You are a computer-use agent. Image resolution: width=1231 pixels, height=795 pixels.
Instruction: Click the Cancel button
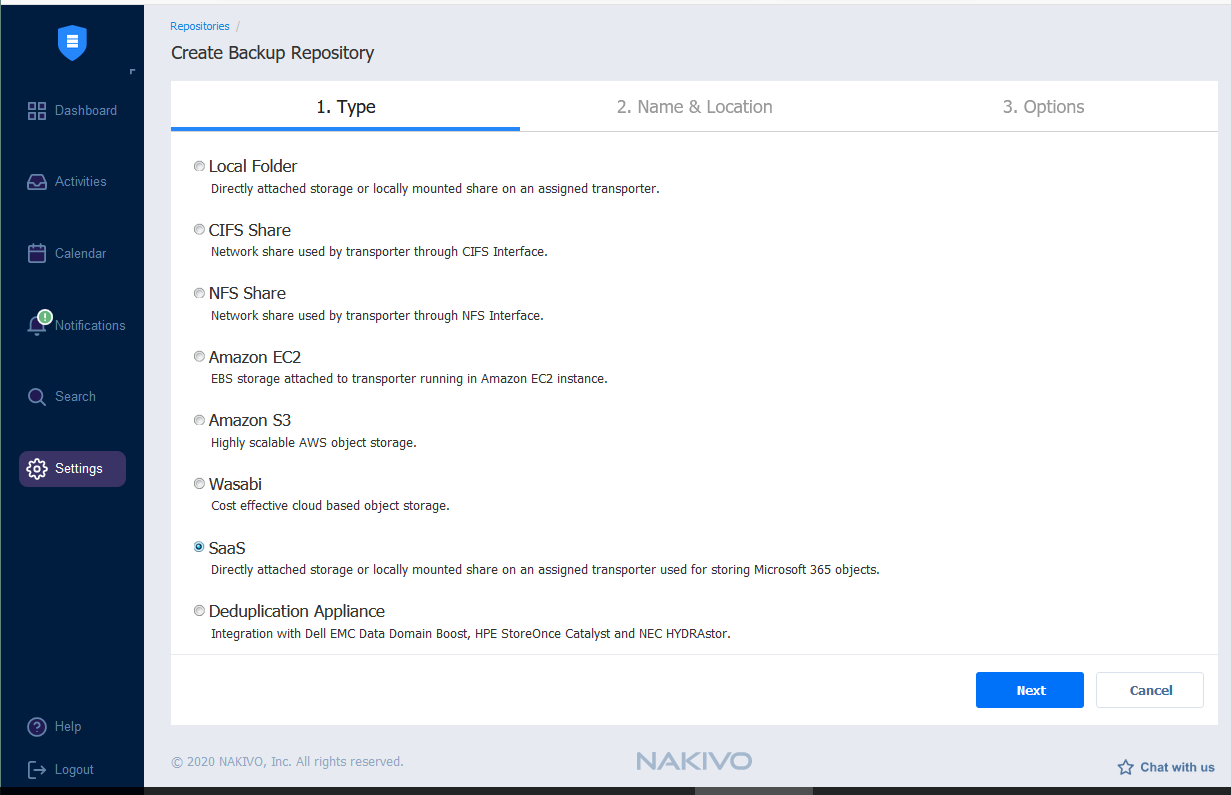coord(1150,690)
